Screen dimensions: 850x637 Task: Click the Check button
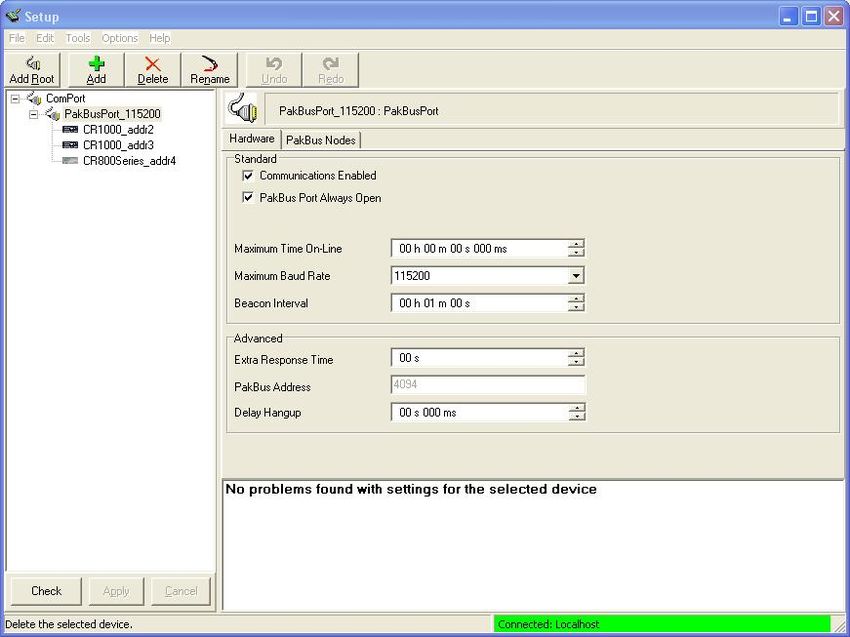(x=46, y=591)
